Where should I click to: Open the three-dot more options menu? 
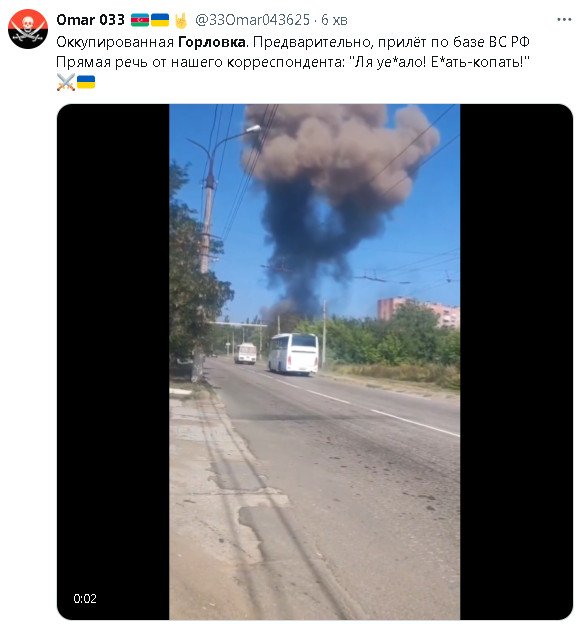coord(564,19)
